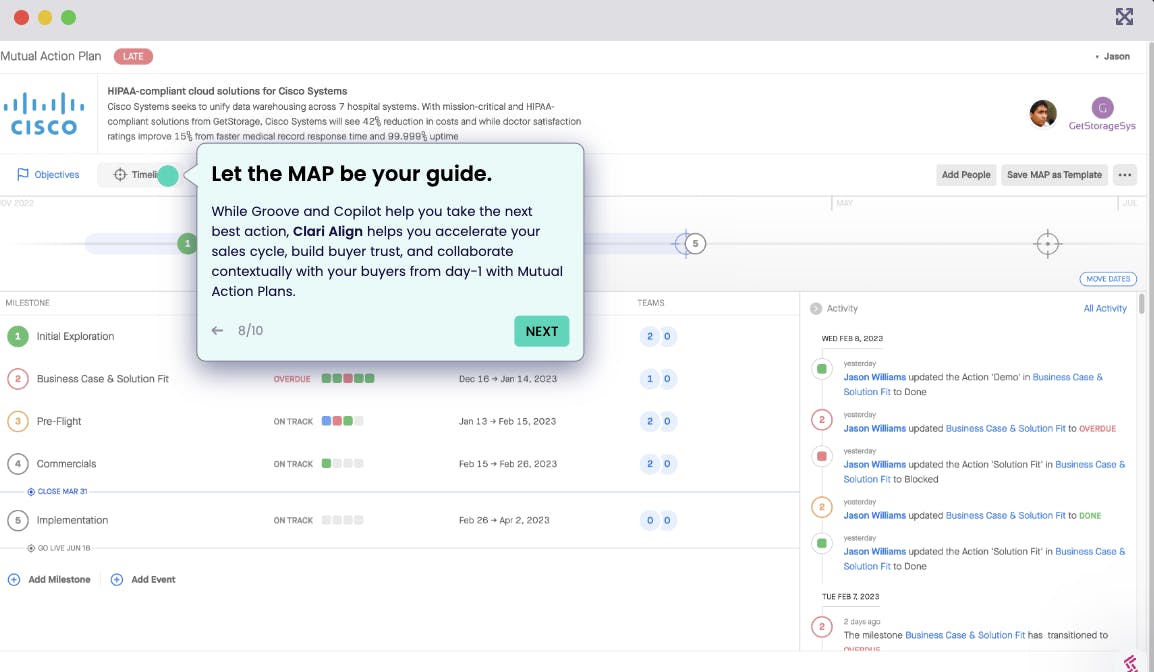Click the Cisco logo
This screenshot has width=1154, height=672.
coord(44,114)
